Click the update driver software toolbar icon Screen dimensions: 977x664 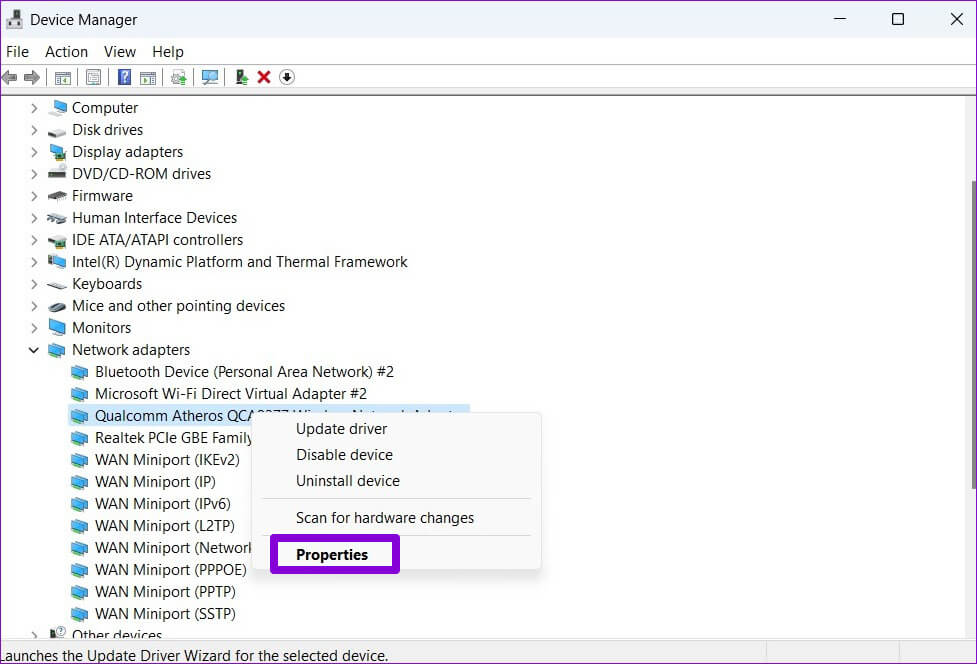point(179,77)
